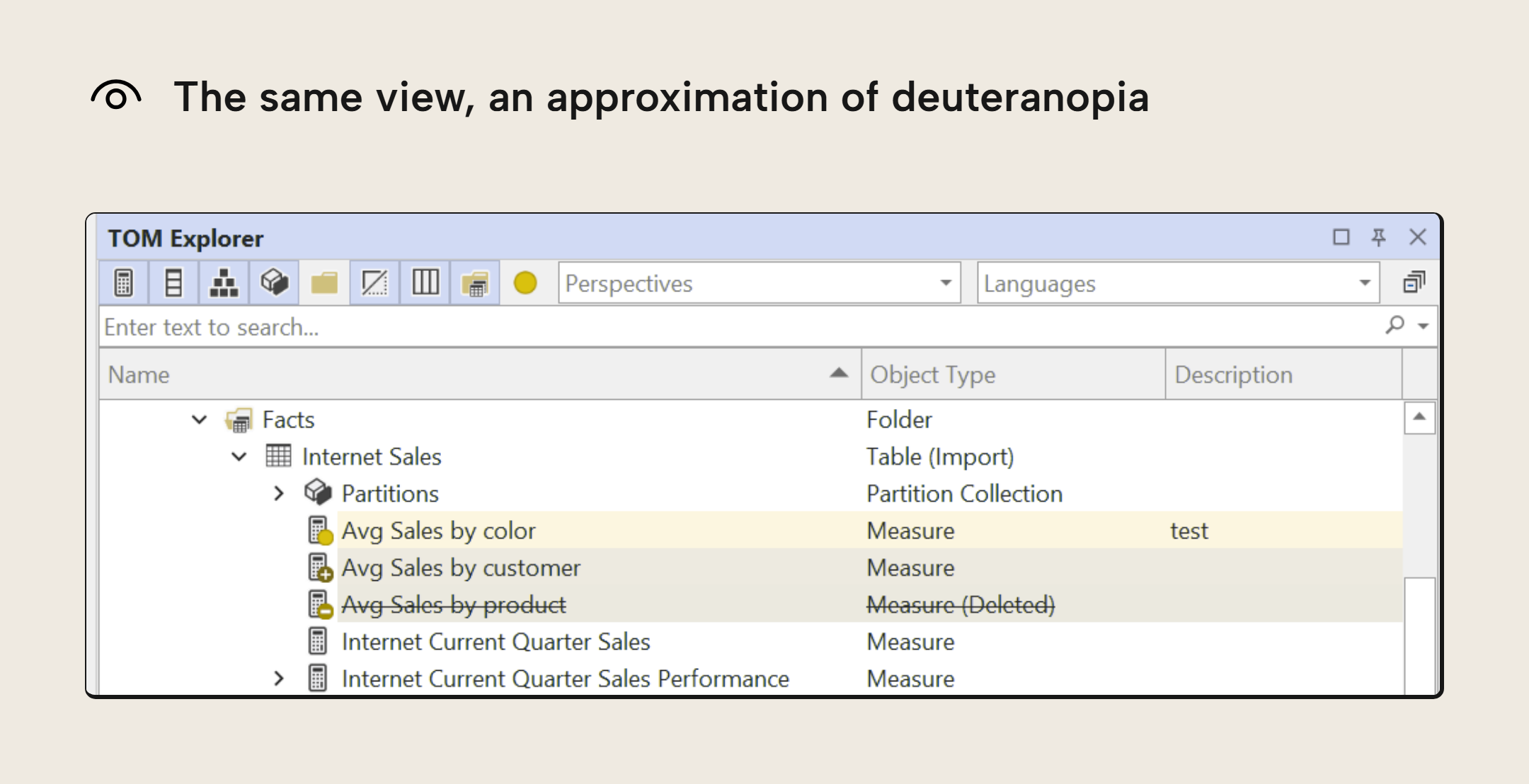Close the TOM Explorer panel

(x=1417, y=237)
